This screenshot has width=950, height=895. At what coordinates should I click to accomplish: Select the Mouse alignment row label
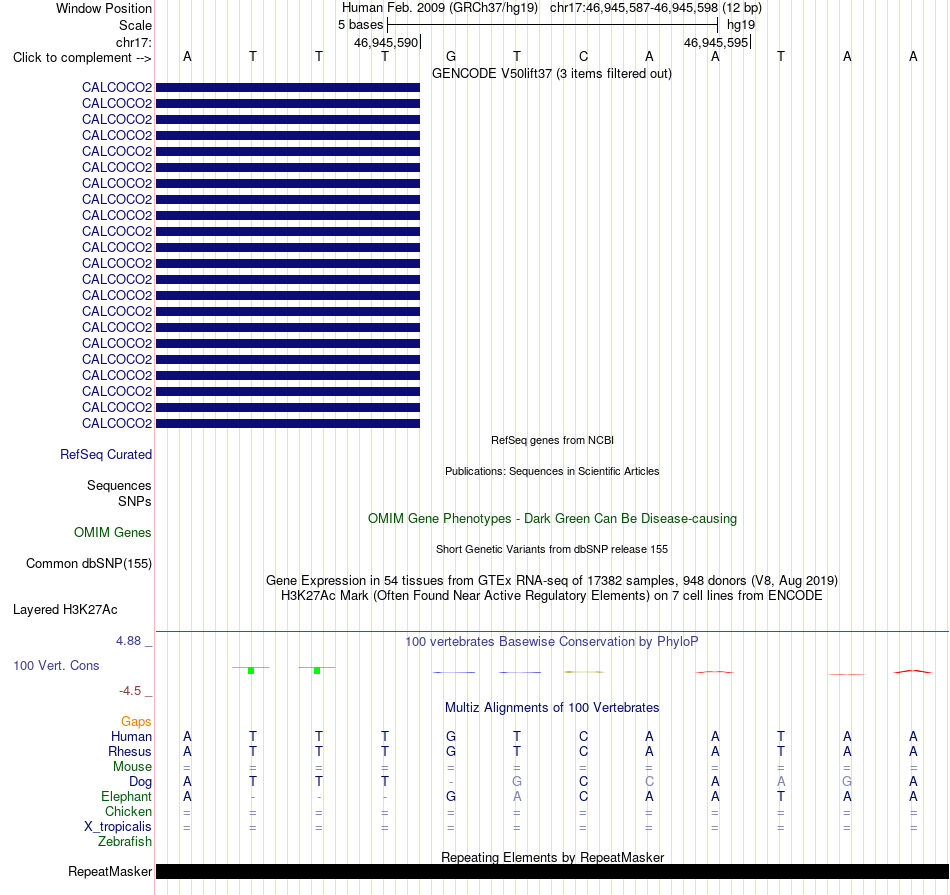133,767
